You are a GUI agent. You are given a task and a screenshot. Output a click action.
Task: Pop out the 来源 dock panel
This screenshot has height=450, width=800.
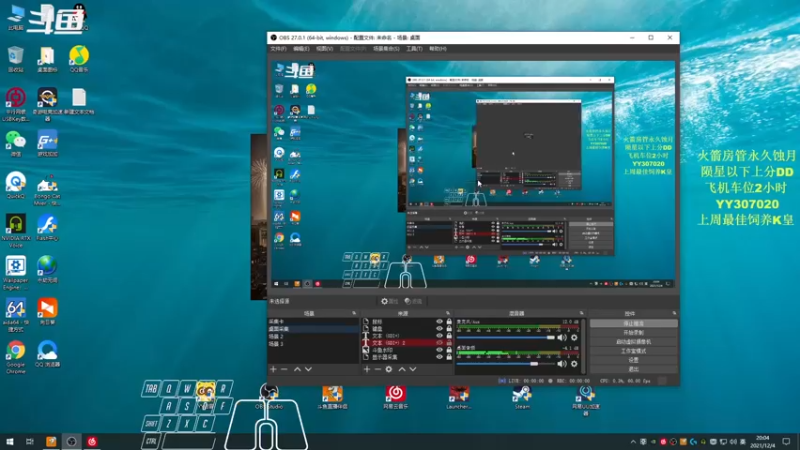(x=448, y=313)
